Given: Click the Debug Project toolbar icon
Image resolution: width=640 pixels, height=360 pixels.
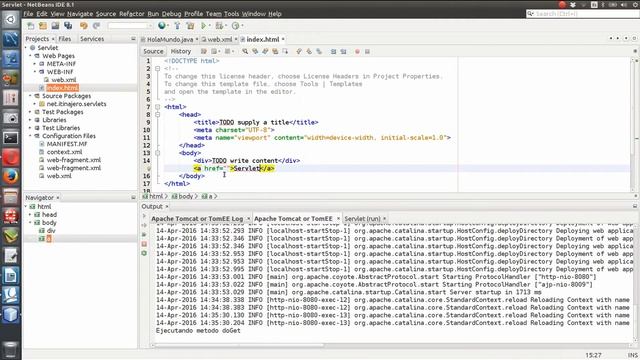Looking at the screenshot, I should [219, 26].
